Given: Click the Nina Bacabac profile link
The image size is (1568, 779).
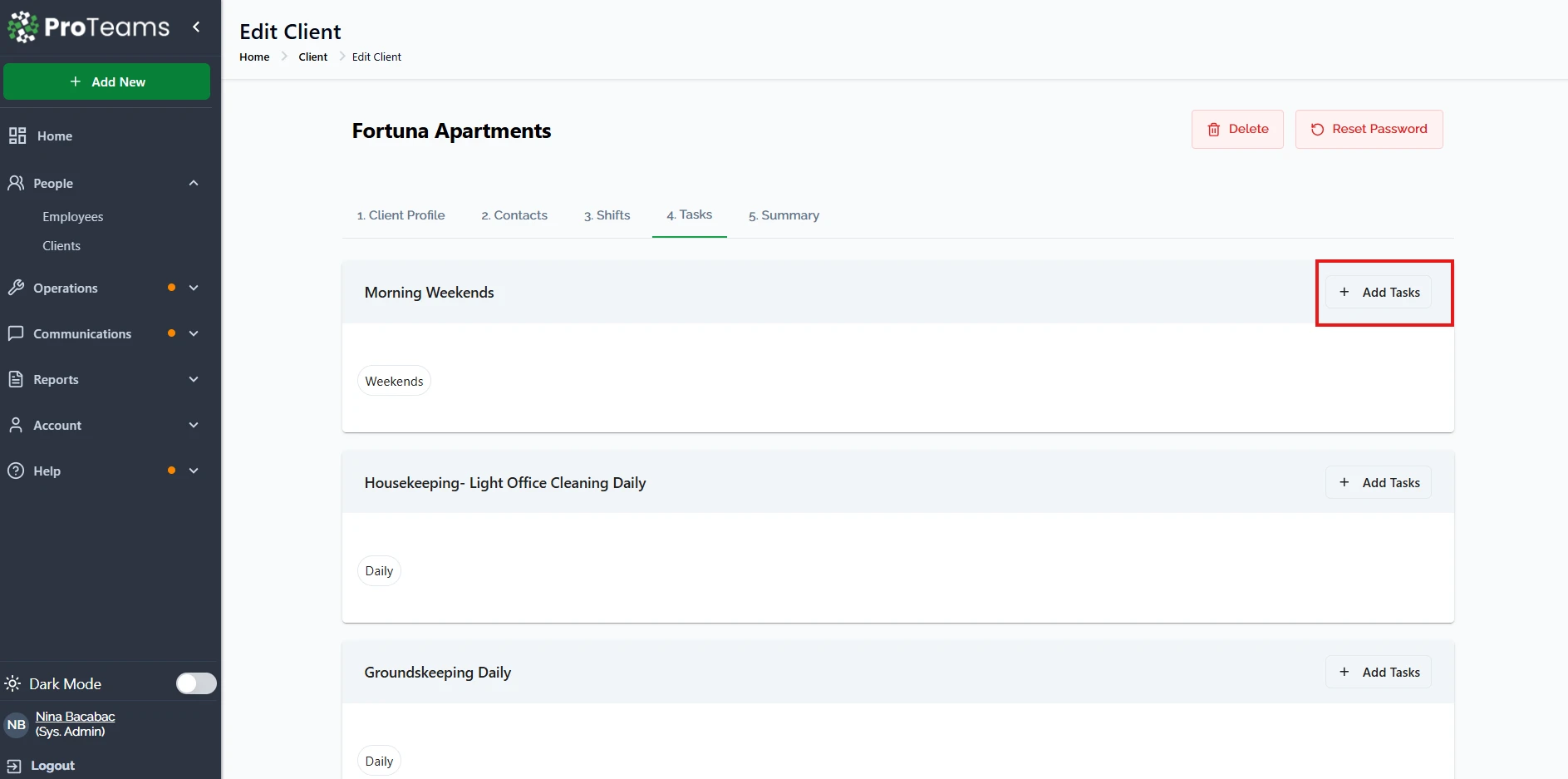Looking at the screenshot, I should tap(75, 717).
